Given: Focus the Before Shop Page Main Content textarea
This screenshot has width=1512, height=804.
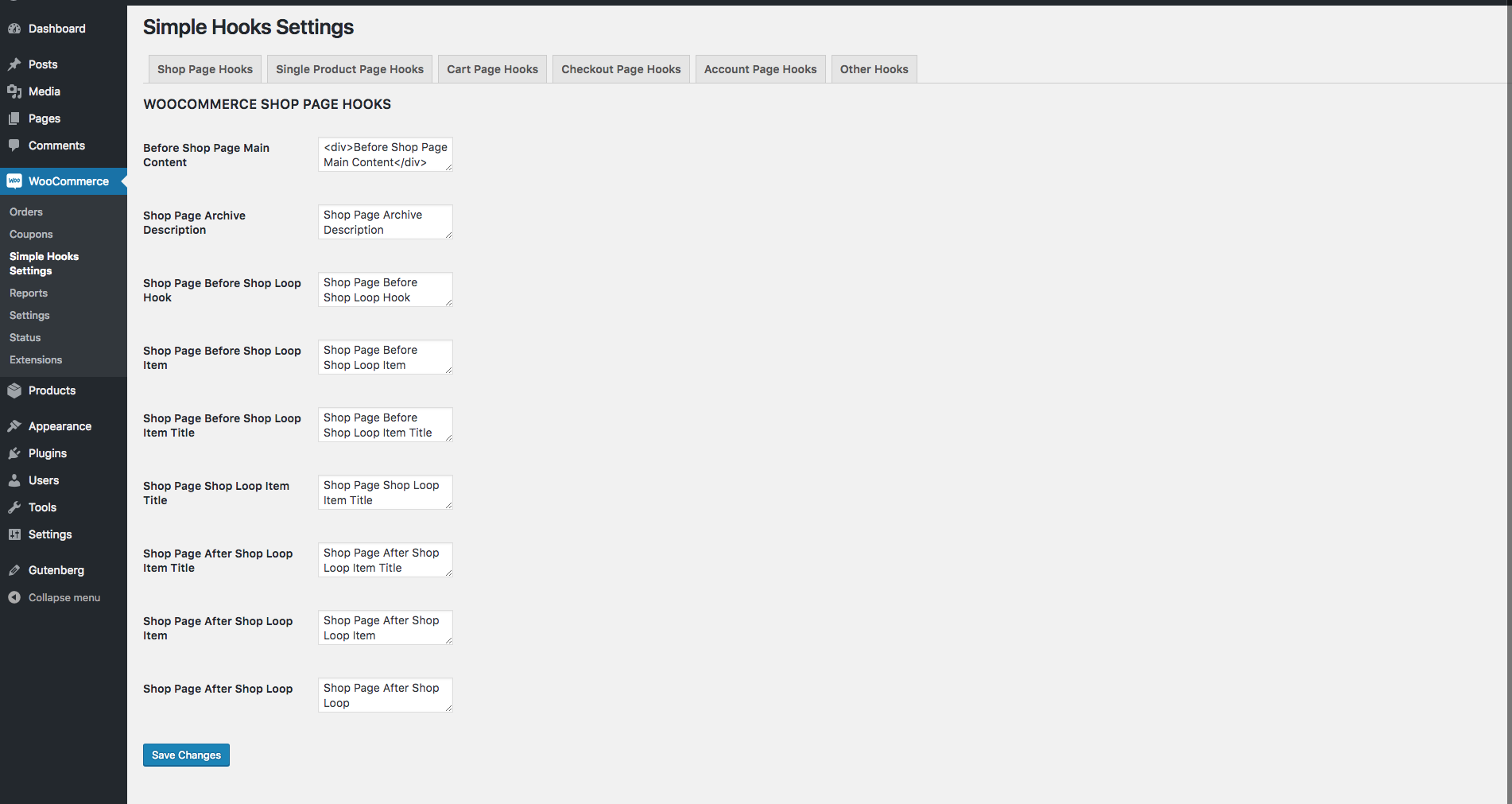Looking at the screenshot, I should (386, 154).
